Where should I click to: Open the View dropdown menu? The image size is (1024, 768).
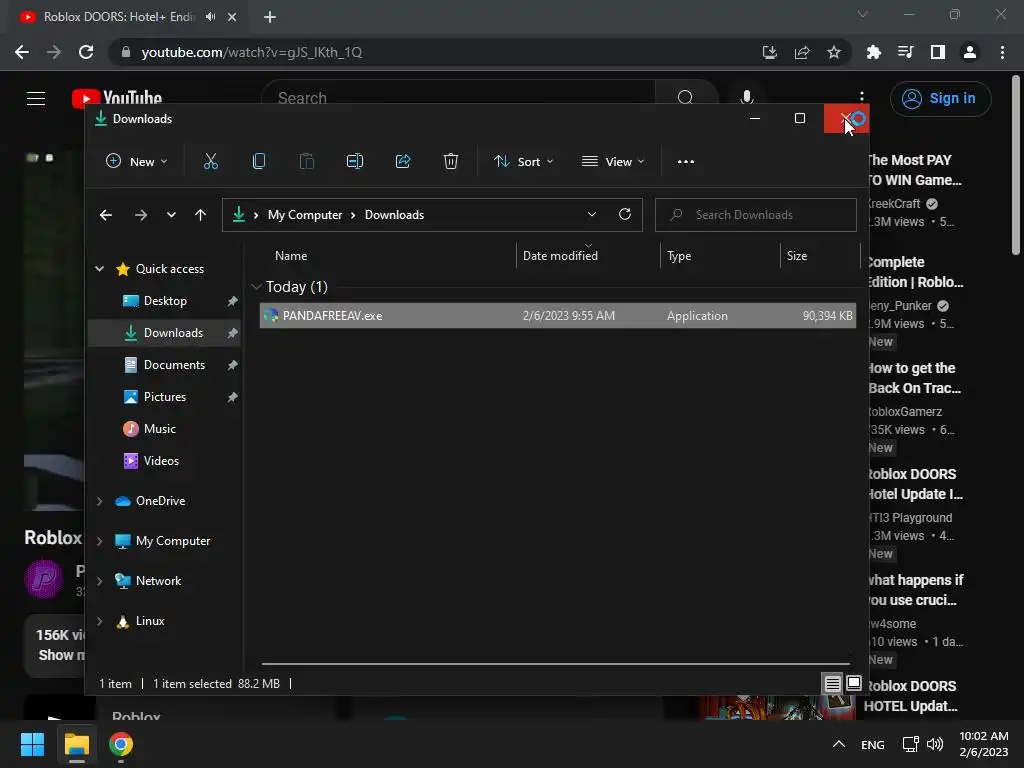[613, 161]
